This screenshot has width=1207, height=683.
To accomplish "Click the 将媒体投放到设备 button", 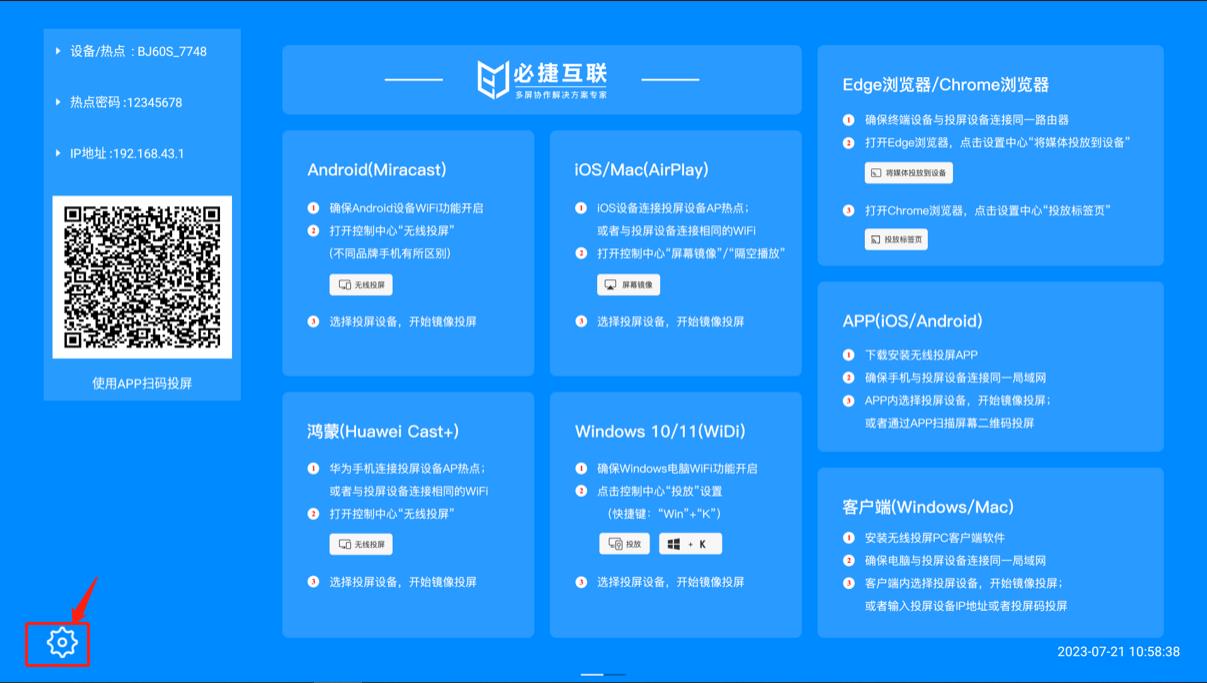I will point(908,173).
